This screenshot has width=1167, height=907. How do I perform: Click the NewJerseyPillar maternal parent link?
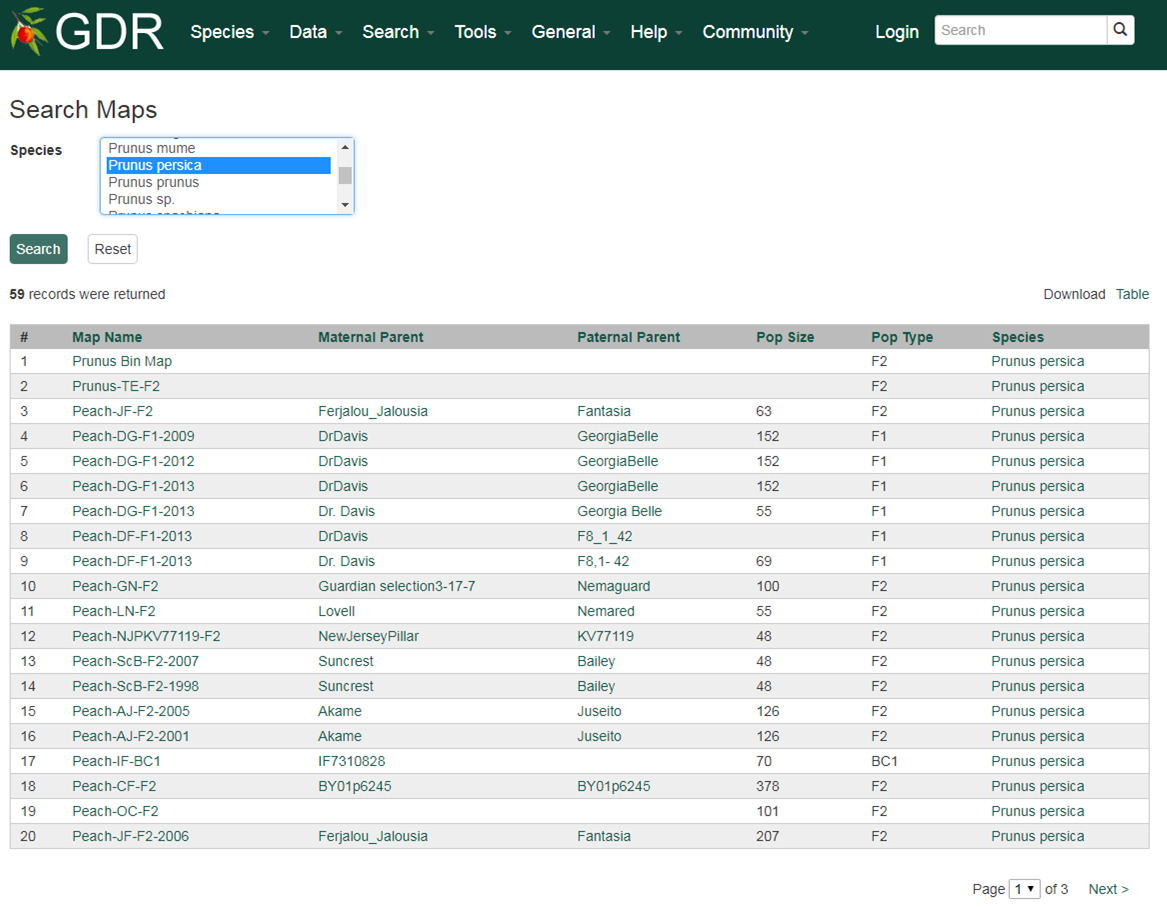368,636
